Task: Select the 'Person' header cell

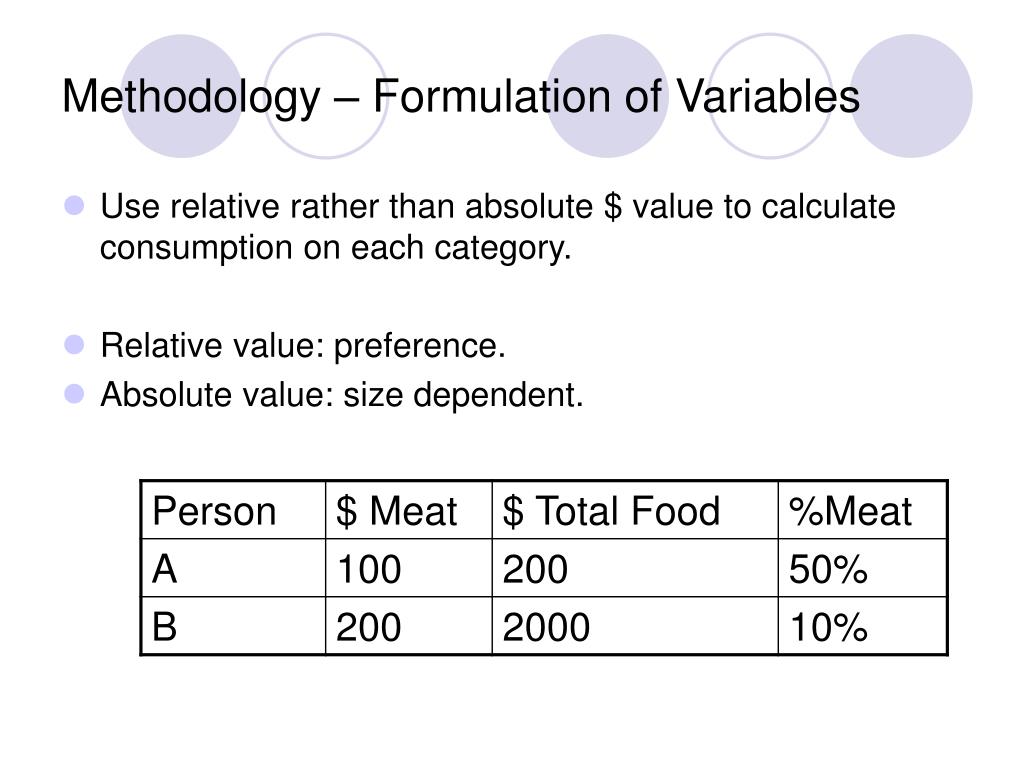Action: pyautogui.click(x=233, y=510)
